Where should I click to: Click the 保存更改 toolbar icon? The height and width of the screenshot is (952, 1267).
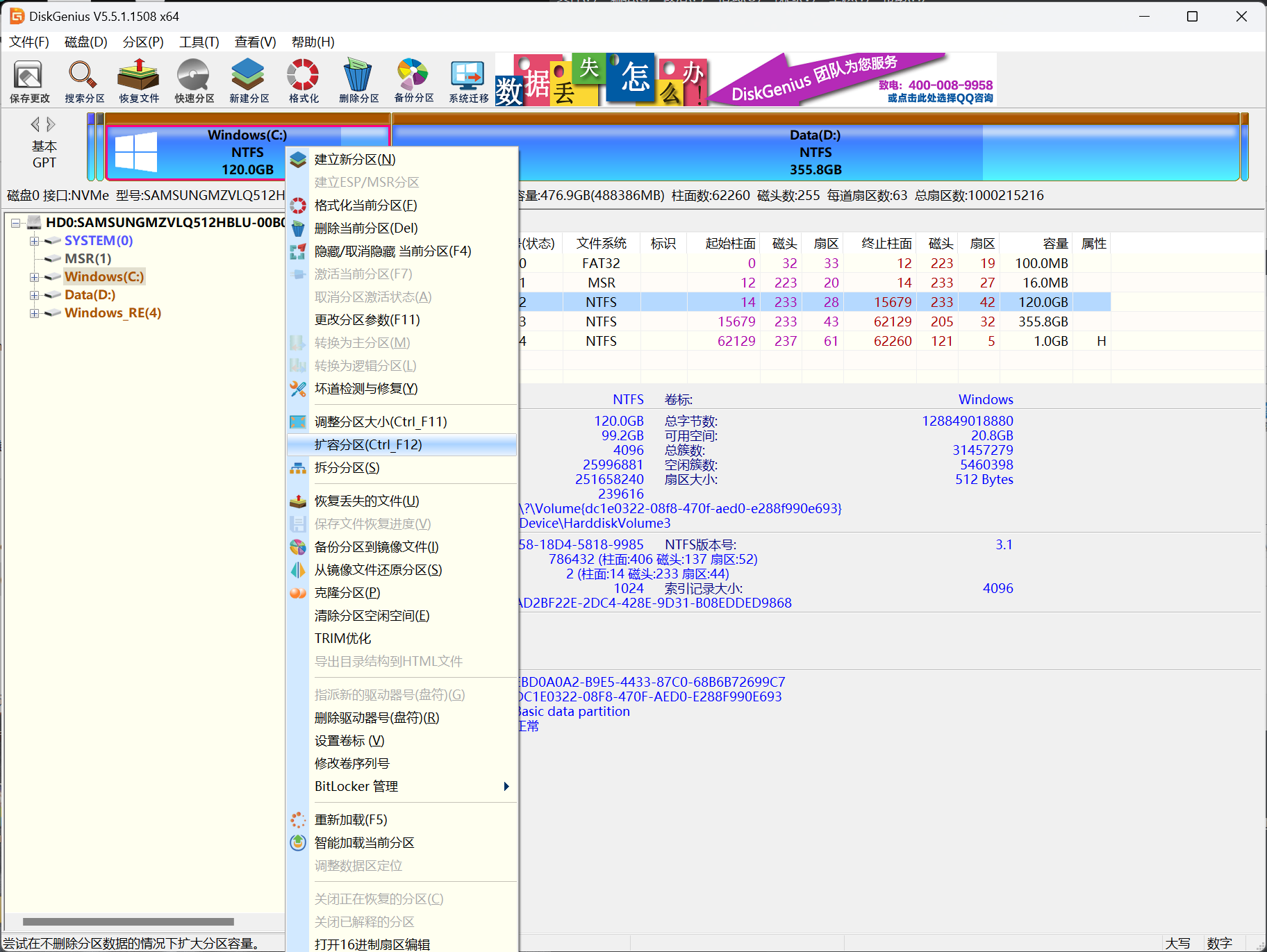tap(29, 81)
